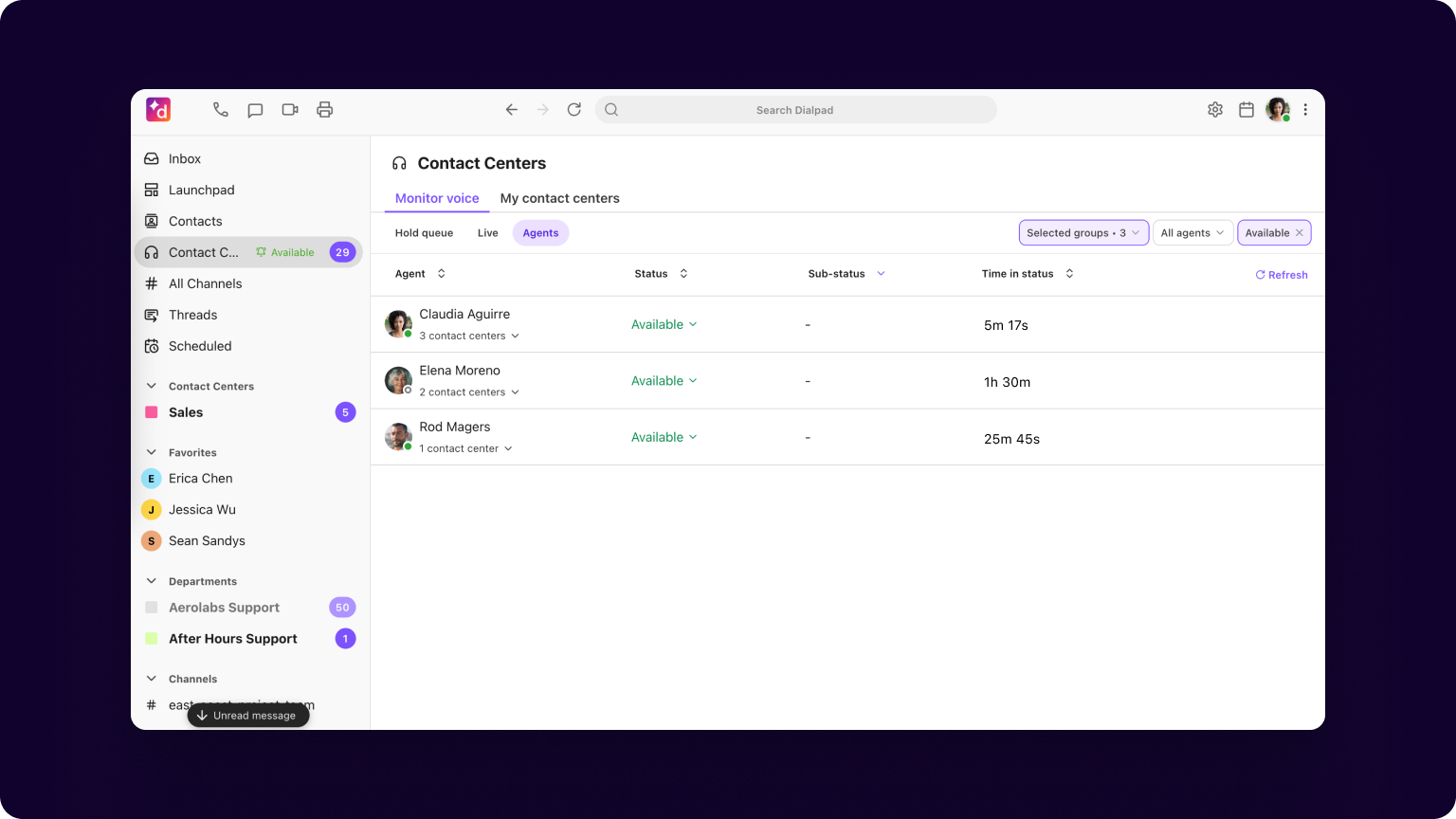
Task: Switch to My contact centers tab
Action: click(x=560, y=198)
